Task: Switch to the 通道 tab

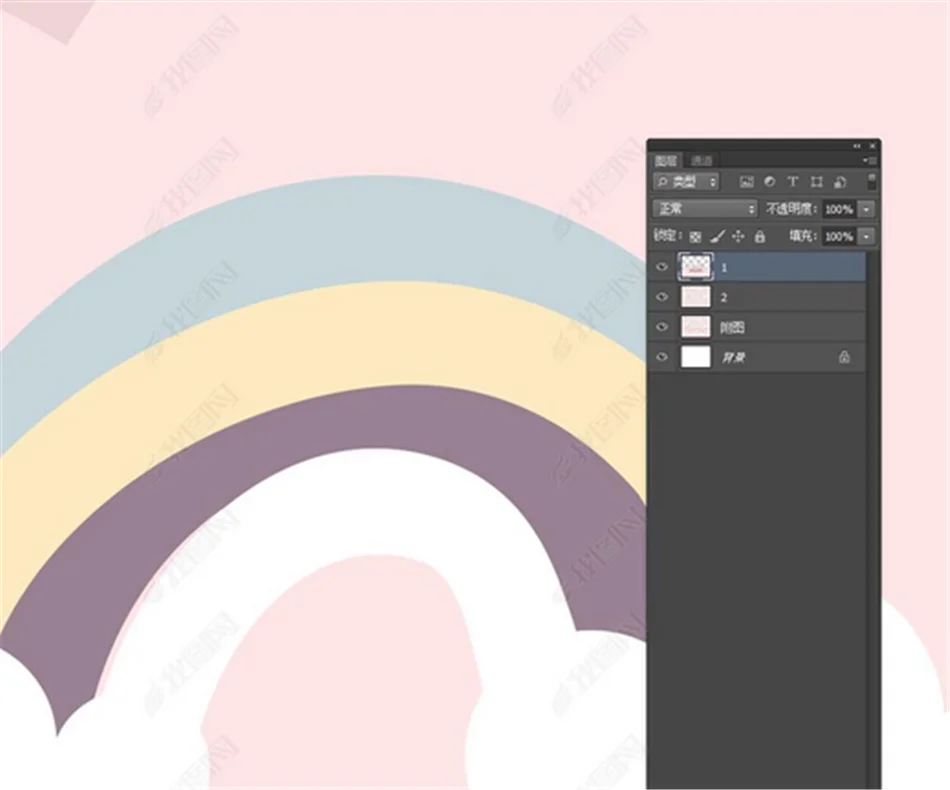Action: point(702,161)
